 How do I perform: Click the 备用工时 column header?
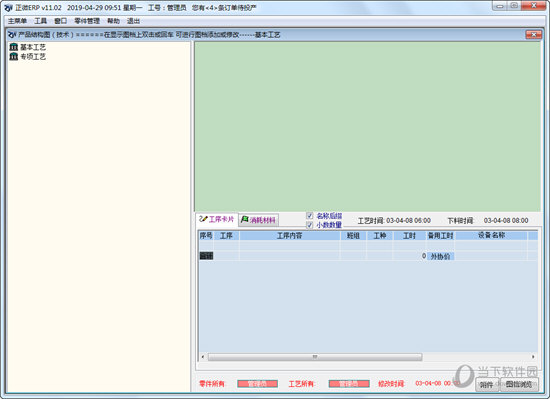click(441, 236)
